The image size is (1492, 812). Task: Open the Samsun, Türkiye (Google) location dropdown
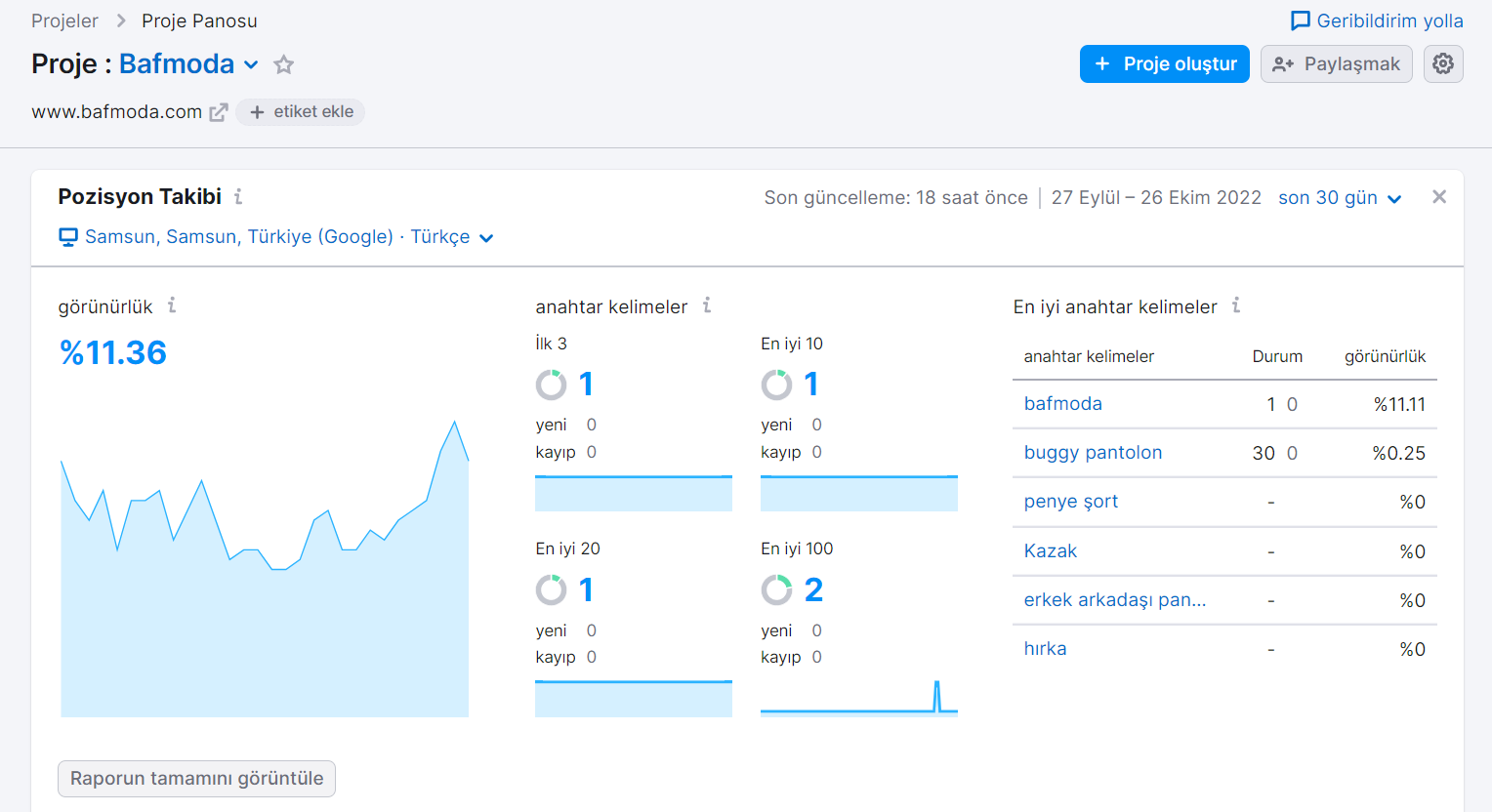(289, 237)
